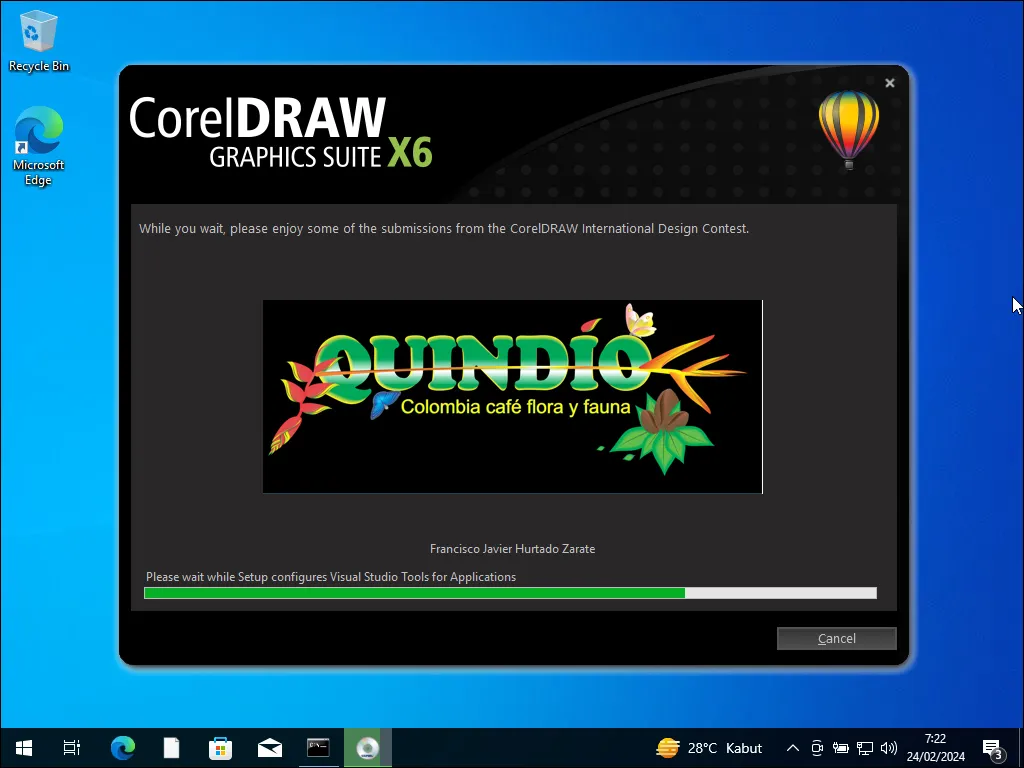The width and height of the screenshot is (1024, 768).
Task: Open notification center showing 3 alerts
Action: point(994,747)
